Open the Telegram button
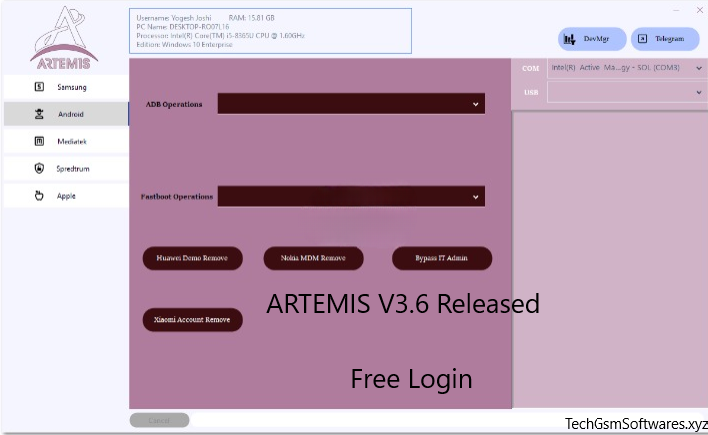 665,39
